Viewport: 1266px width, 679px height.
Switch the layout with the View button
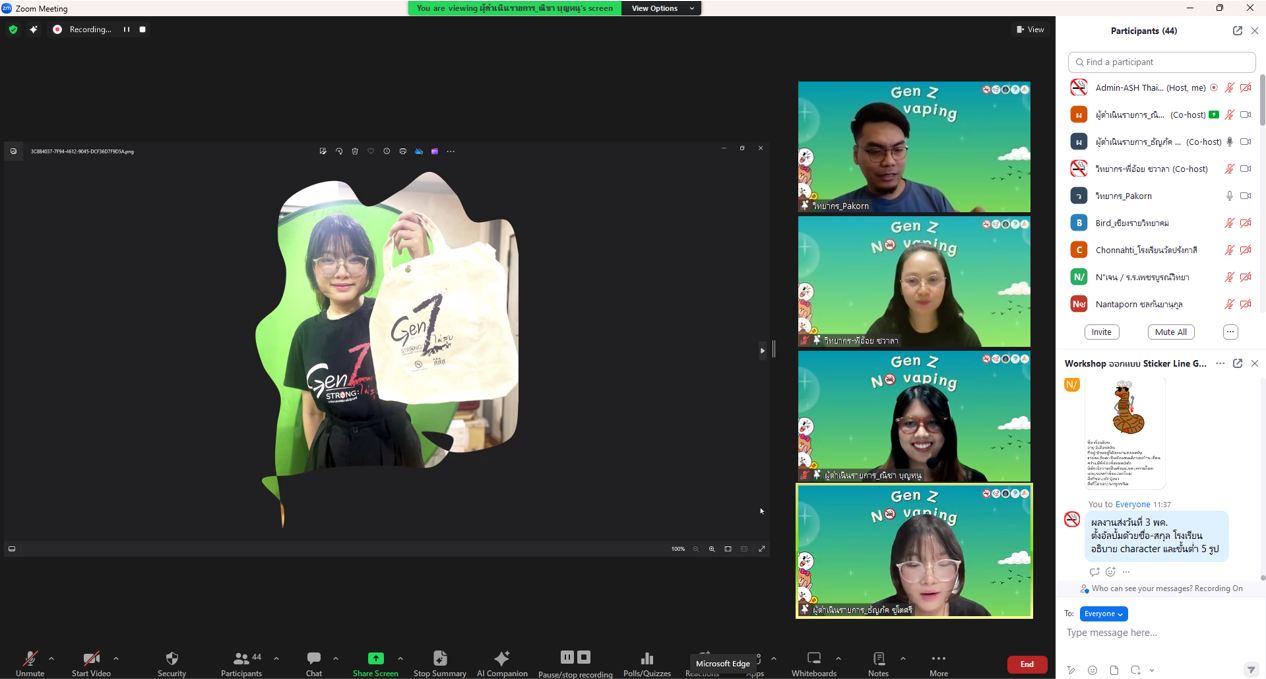(x=1030, y=29)
